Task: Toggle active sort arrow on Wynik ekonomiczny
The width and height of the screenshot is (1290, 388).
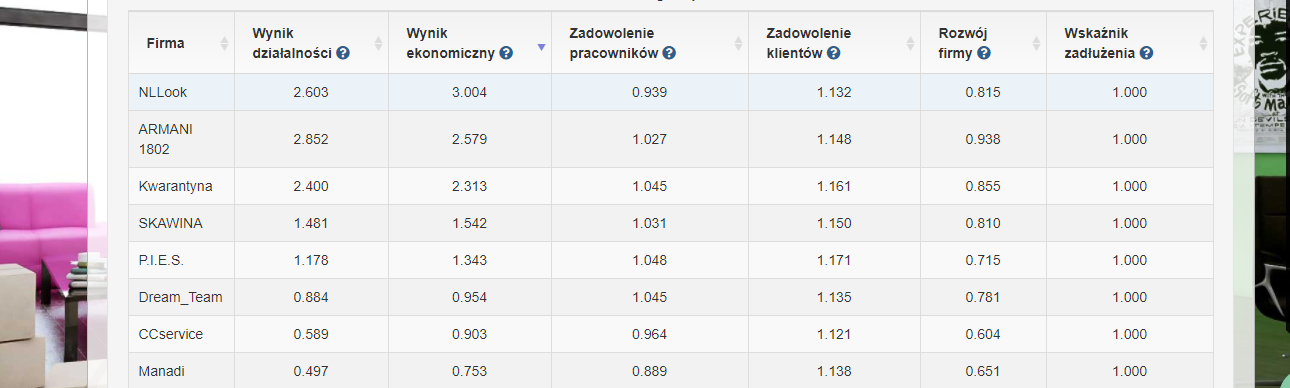Action: point(541,47)
